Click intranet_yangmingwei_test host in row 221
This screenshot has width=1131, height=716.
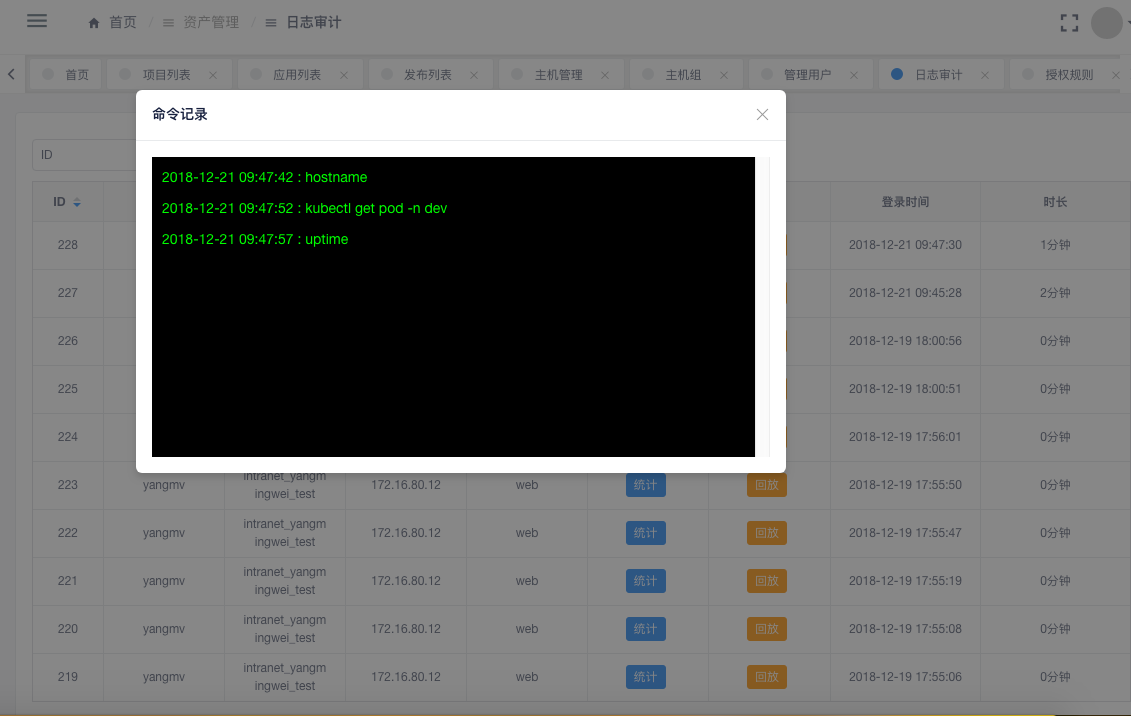tap(285, 581)
